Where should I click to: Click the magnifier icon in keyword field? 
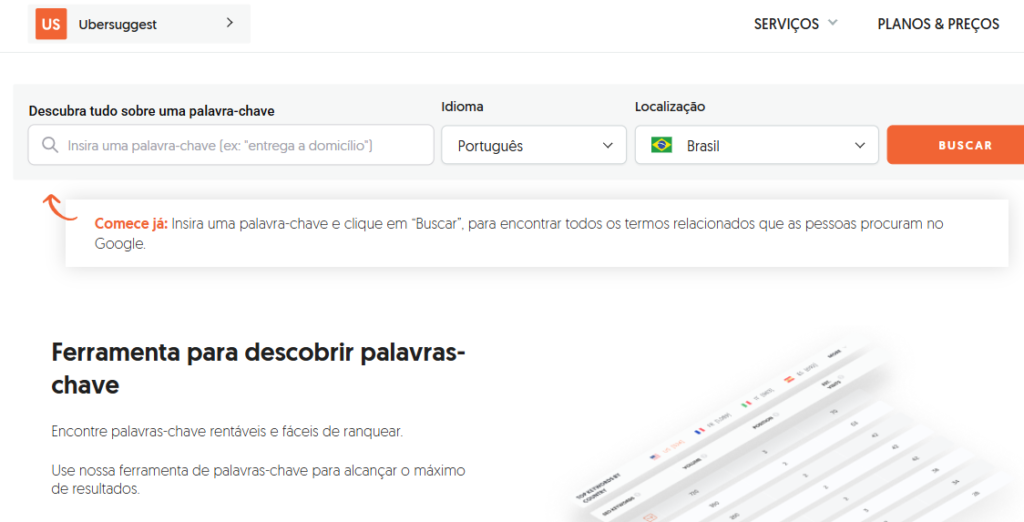[50, 144]
